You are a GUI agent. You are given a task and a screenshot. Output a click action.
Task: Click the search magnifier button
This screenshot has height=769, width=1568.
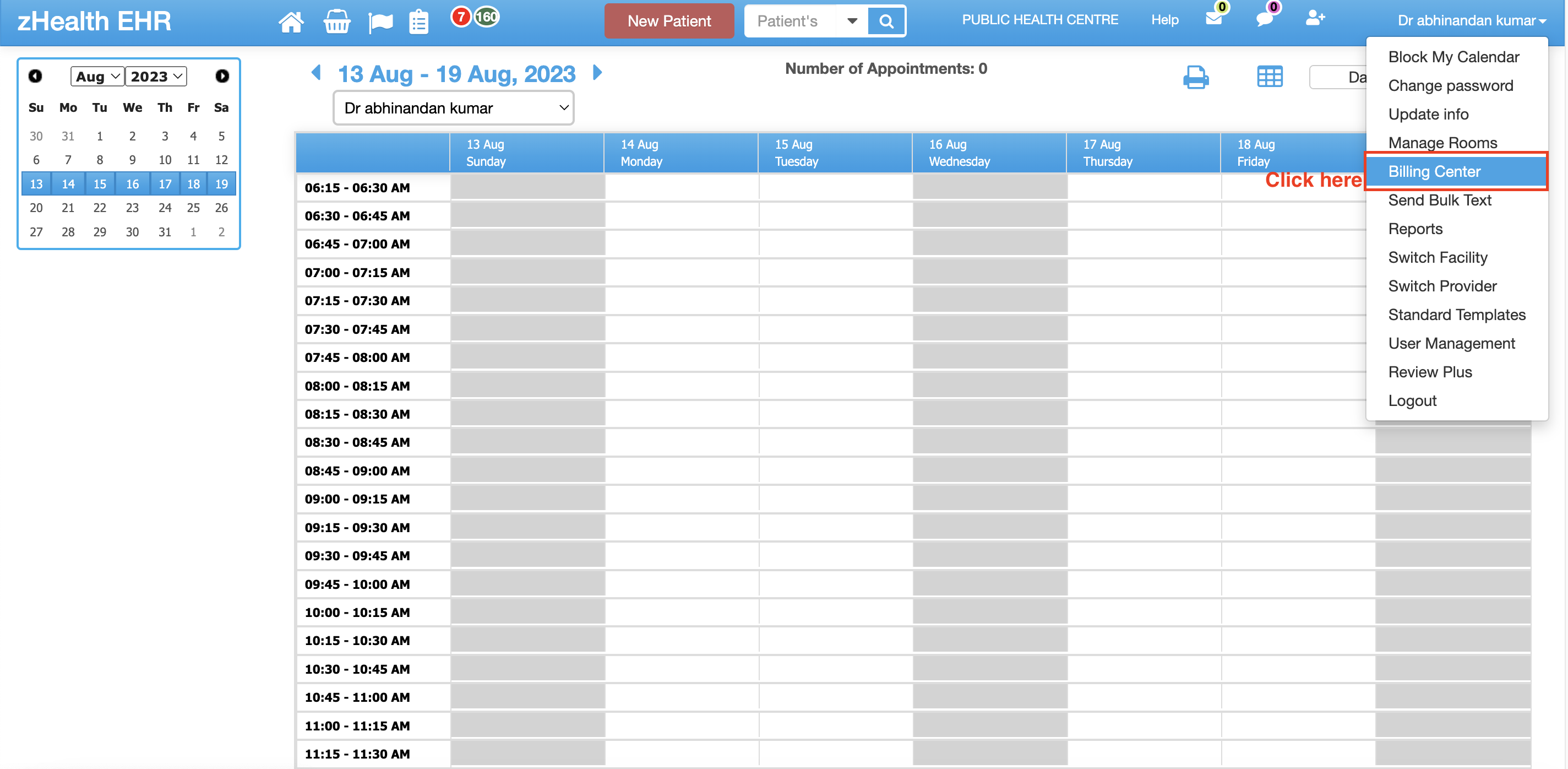click(886, 21)
